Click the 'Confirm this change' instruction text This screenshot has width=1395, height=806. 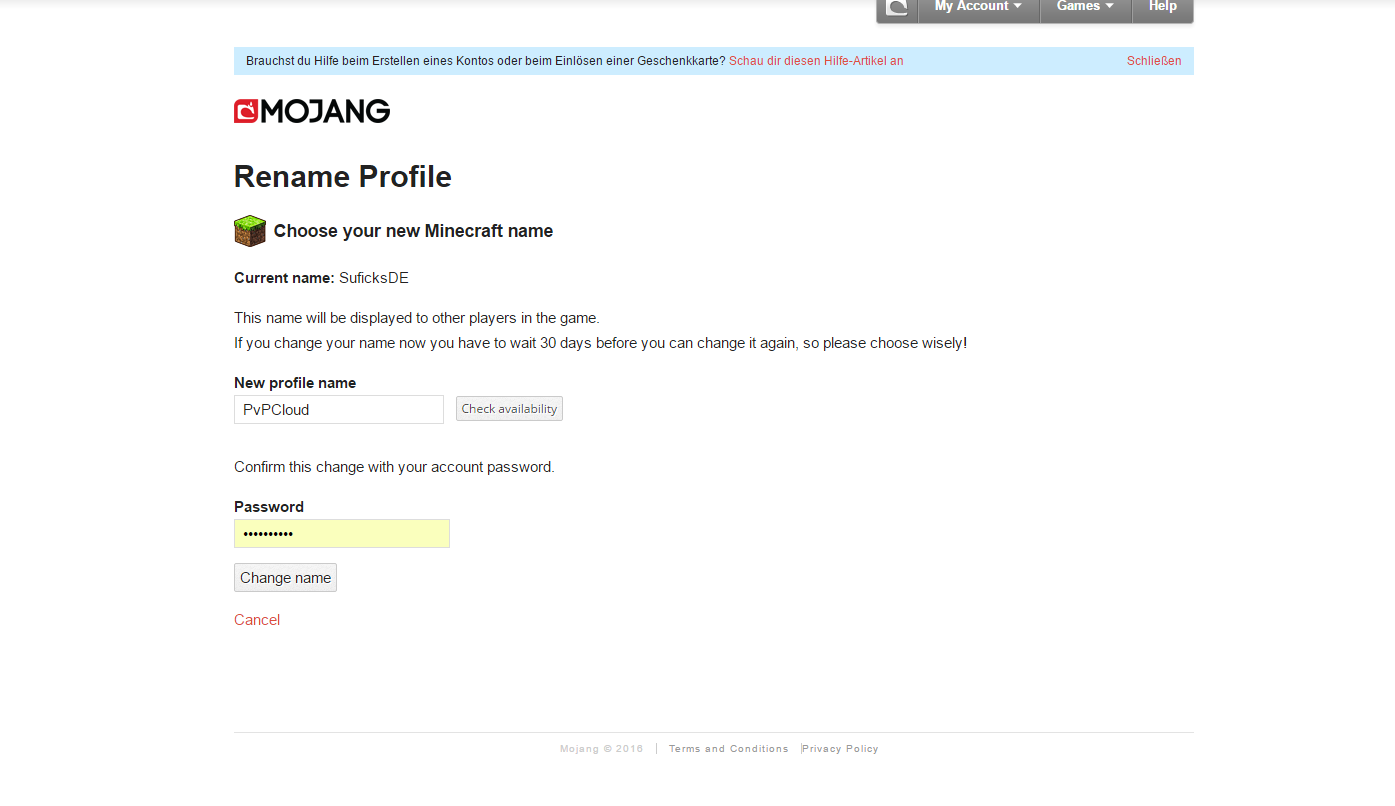tap(394, 467)
